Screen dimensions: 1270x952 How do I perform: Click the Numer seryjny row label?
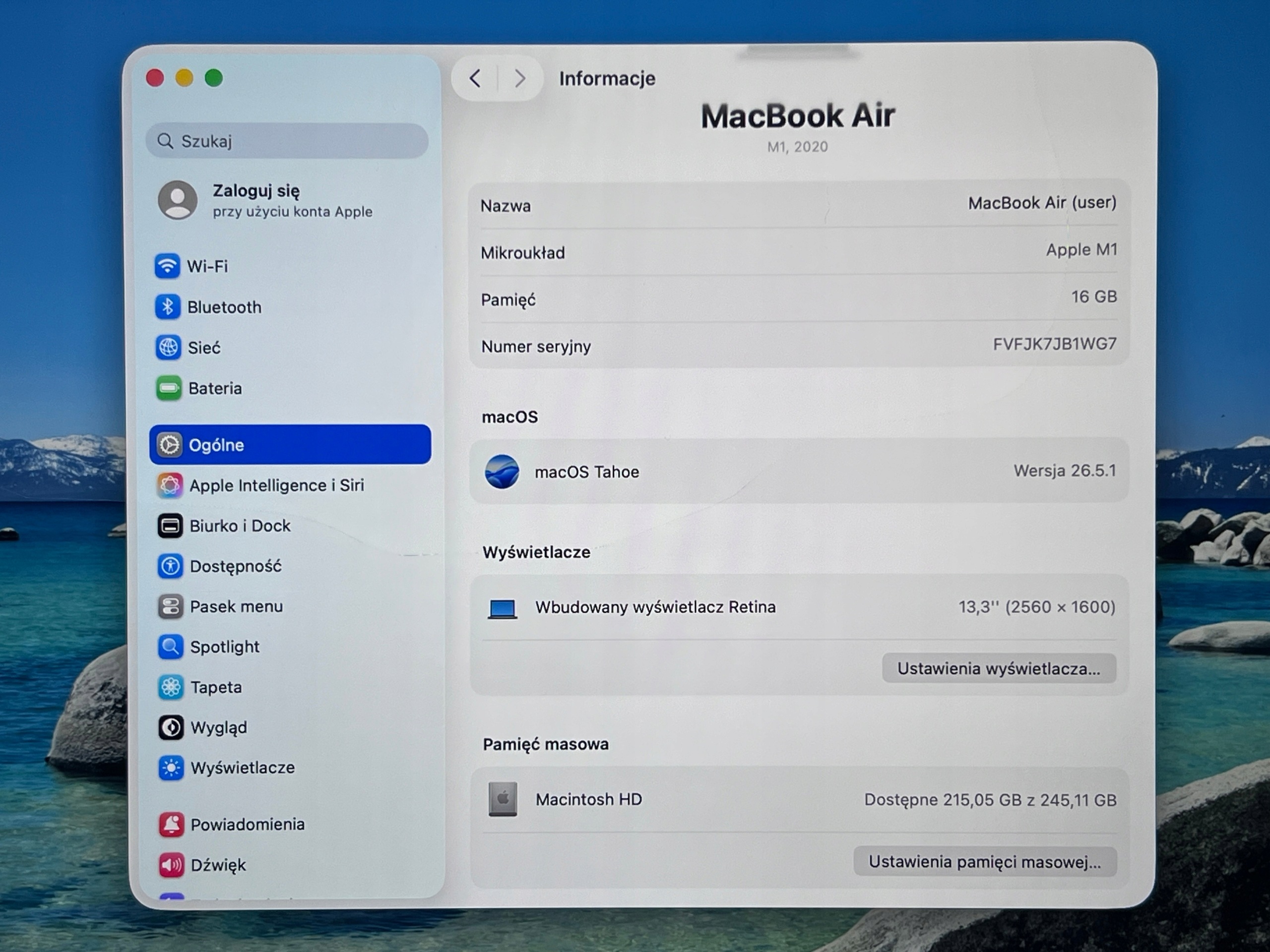pyautogui.click(x=536, y=347)
